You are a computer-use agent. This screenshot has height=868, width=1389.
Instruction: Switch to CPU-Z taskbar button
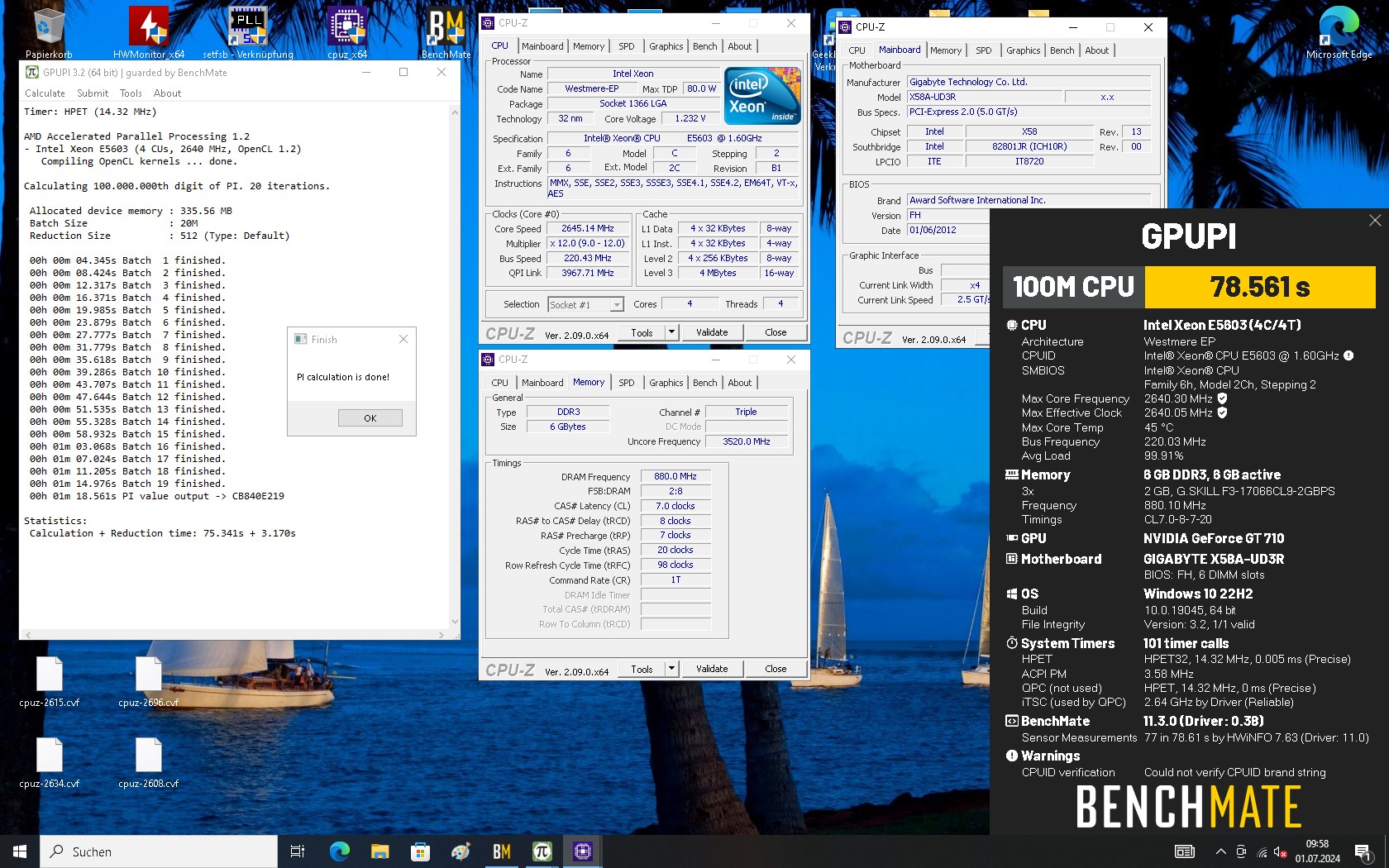point(582,851)
